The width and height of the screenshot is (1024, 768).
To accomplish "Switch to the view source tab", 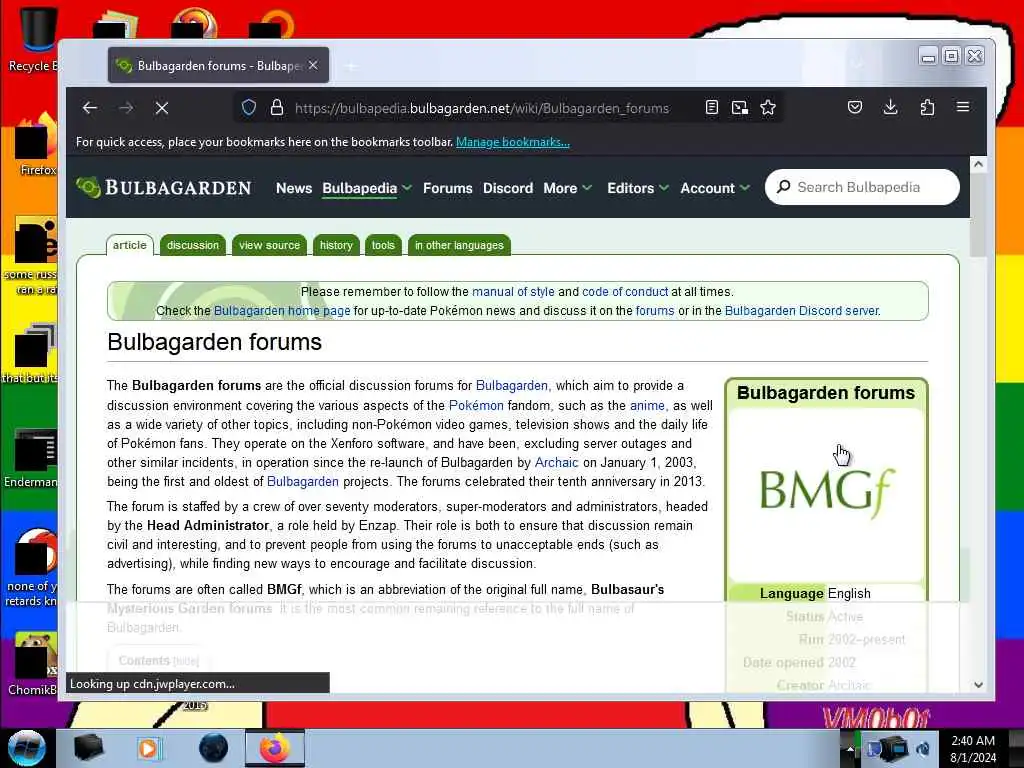I will [x=269, y=245].
